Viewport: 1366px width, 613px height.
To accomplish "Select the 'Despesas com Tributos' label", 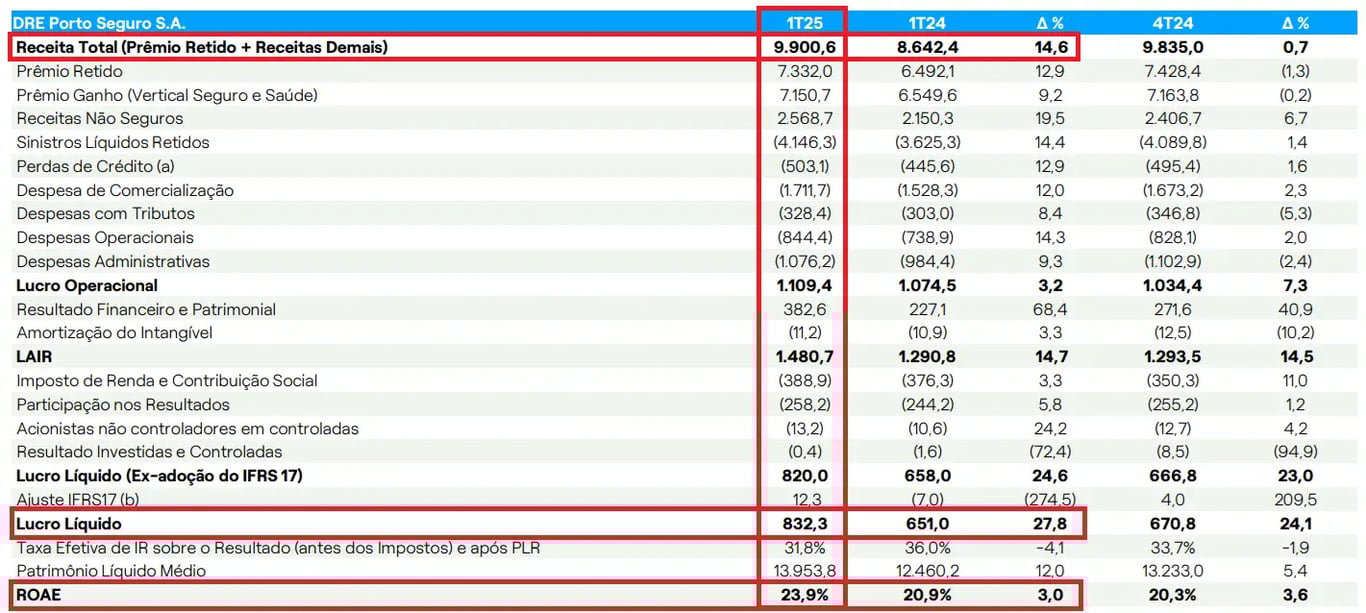I will click(105, 213).
